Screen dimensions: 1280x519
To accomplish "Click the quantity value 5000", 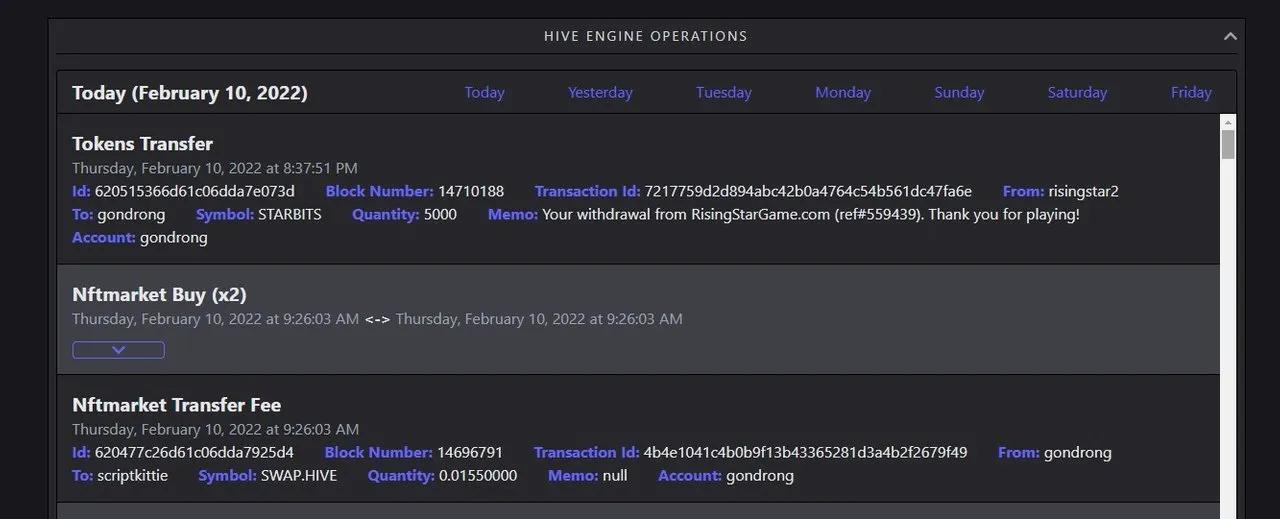I will coord(440,214).
